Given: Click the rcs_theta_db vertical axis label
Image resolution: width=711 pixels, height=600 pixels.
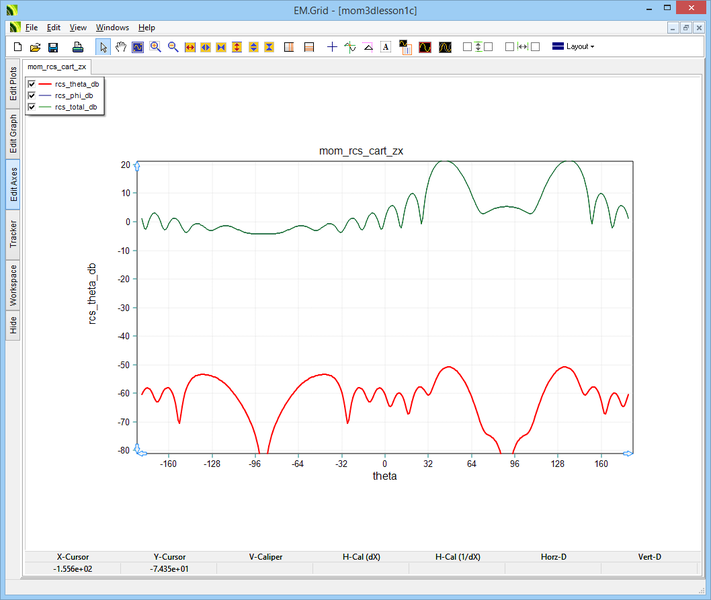Looking at the screenshot, I should (93, 294).
